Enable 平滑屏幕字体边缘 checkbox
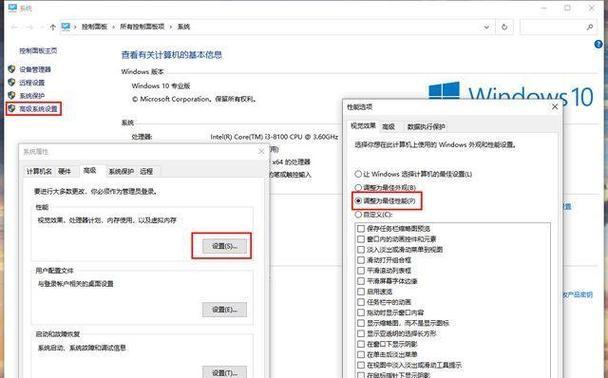The width and height of the screenshot is (608, 378). point(361,281)
